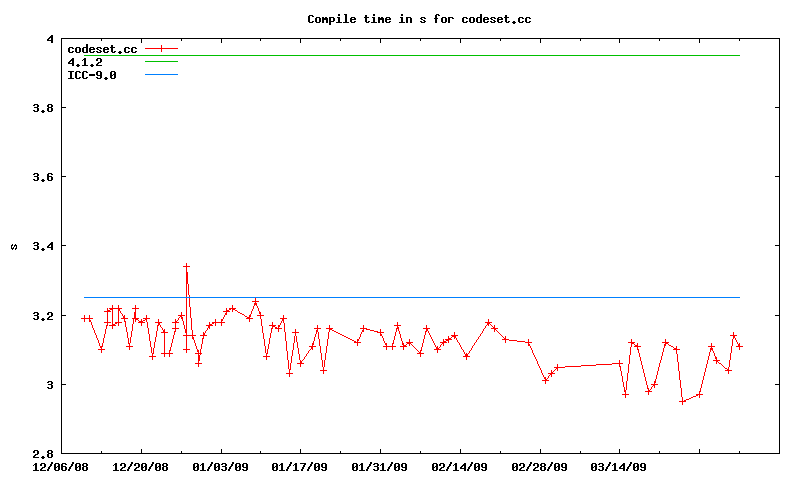The image size is (800, 480).
Task: Click the last red data point at the far right
Action: pyautogui.click(x=739, y=346)
